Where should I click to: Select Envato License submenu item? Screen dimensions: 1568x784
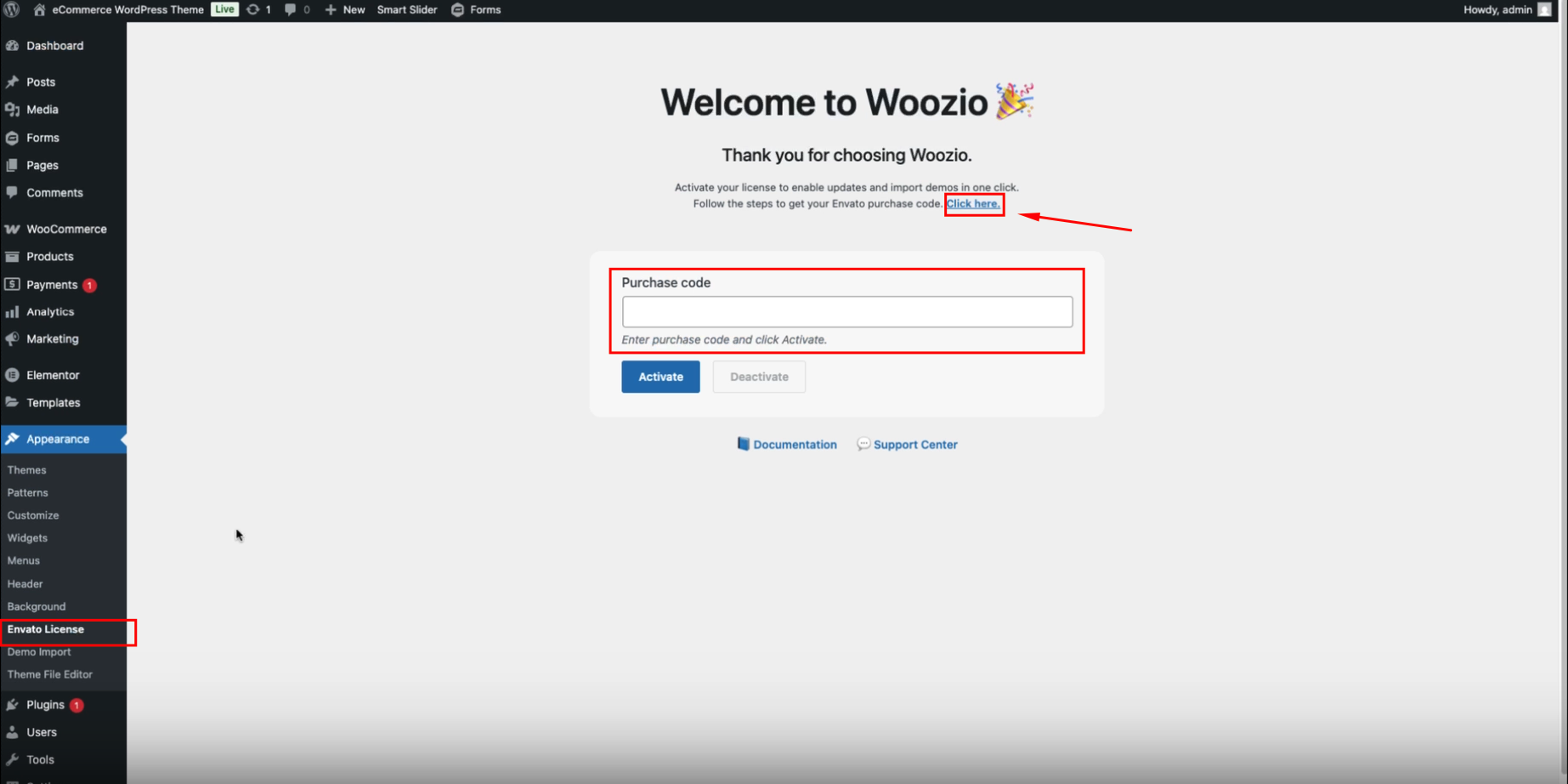pyautogui.click(x=46, y=629)
